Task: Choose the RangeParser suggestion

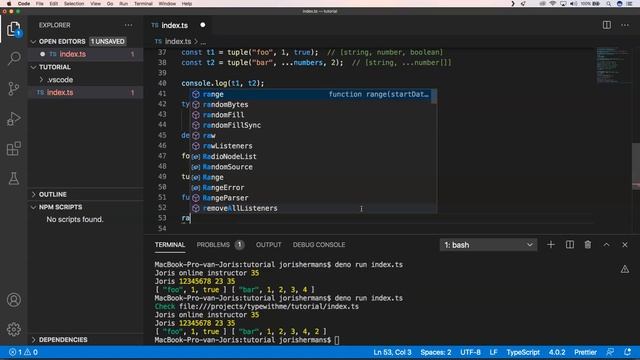Action: 311,198
